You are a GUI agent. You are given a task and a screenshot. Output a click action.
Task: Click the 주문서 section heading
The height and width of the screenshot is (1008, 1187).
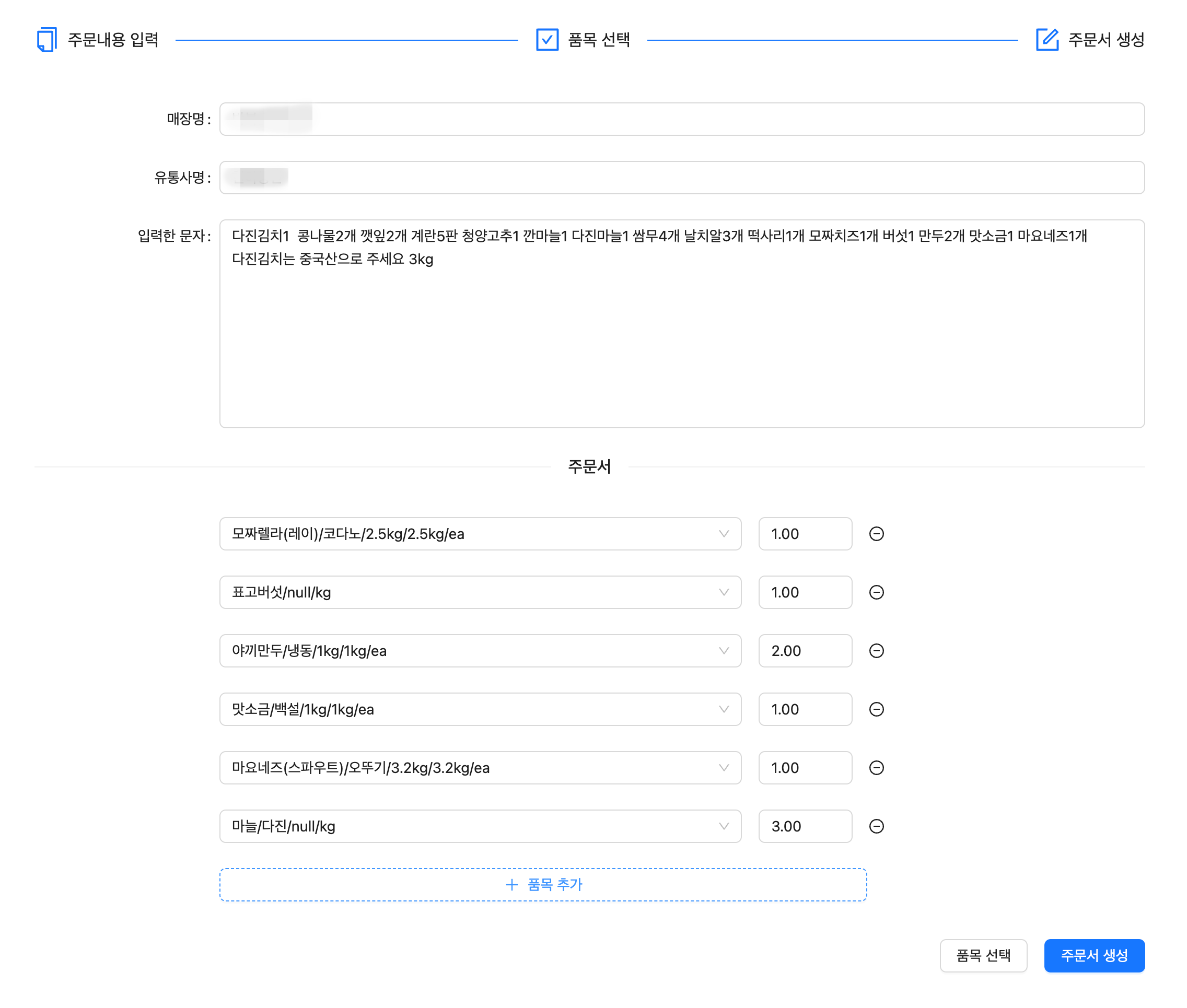click(x=589, y=466)
